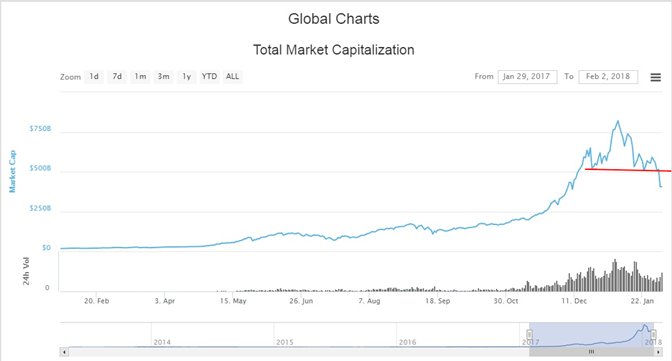Screen dimensions: 672x361
Task: Click the Global Charts heading
Action: click(x=333, y=19)
